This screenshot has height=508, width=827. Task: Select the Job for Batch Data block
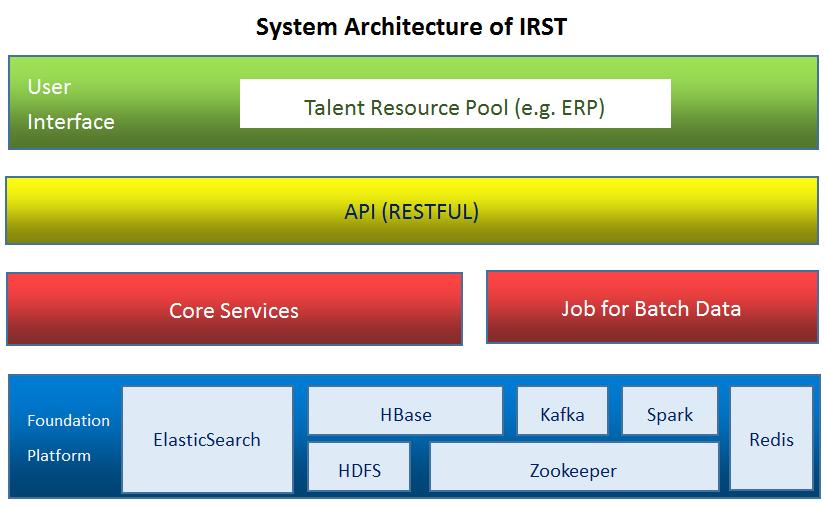[x=651, y=308]
